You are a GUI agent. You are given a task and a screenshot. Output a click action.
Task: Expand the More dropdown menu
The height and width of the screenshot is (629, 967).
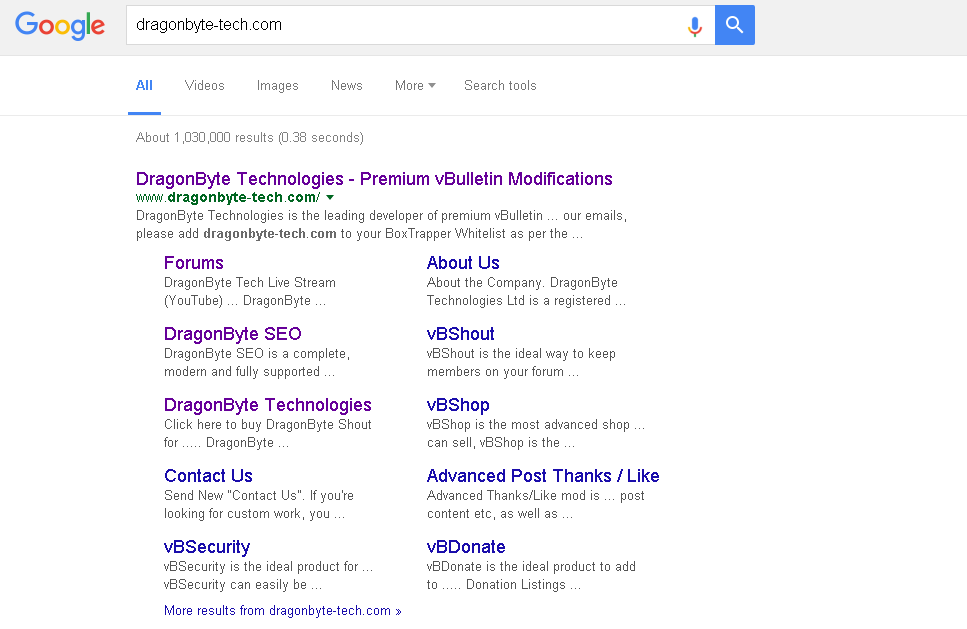click(415, 86)
